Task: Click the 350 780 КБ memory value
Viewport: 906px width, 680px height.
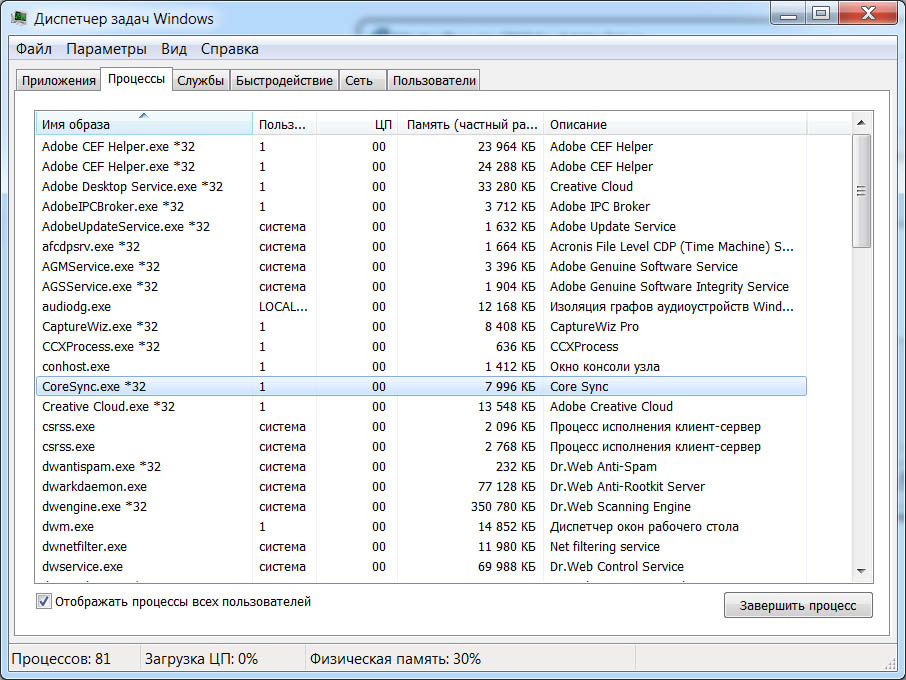Action: pyautogui.click(x=503, y=507)
